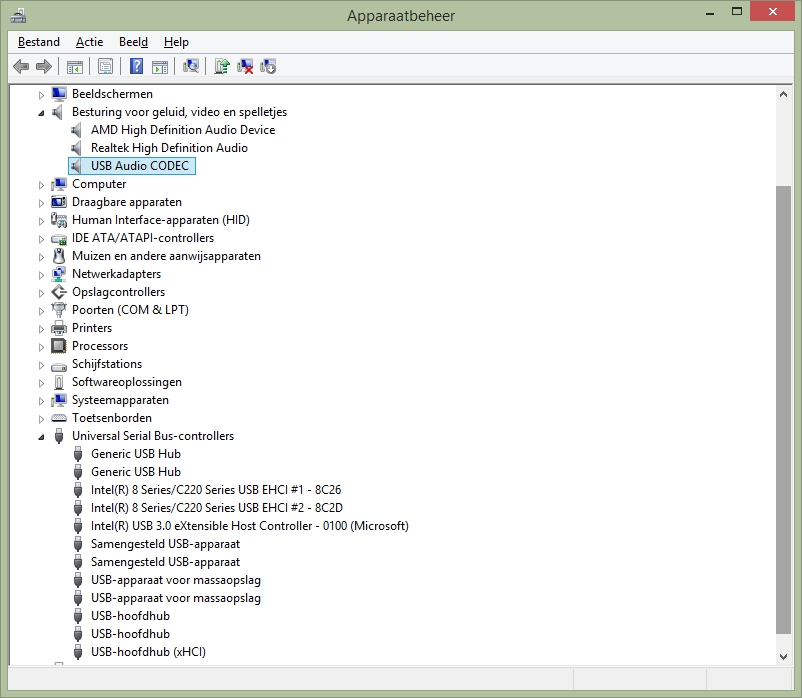Click the Human Interface-apparaten icon

click(59, 220)
